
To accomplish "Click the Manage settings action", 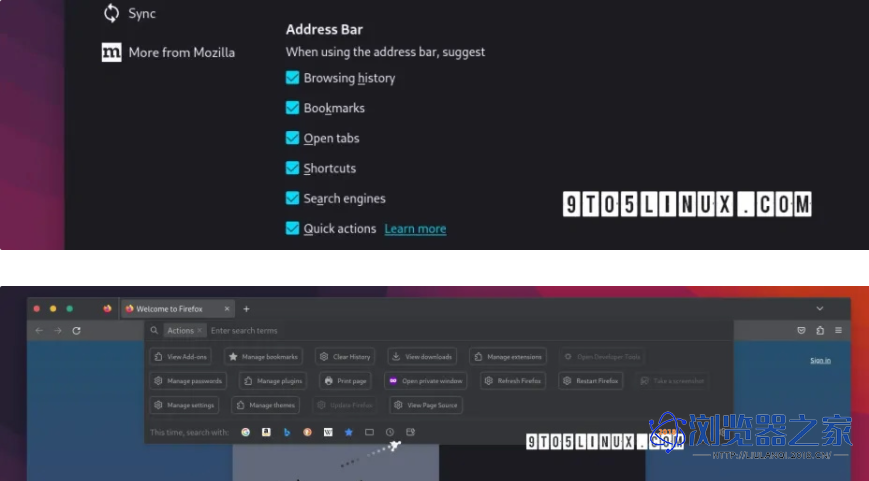I will [x=184, y=405].
